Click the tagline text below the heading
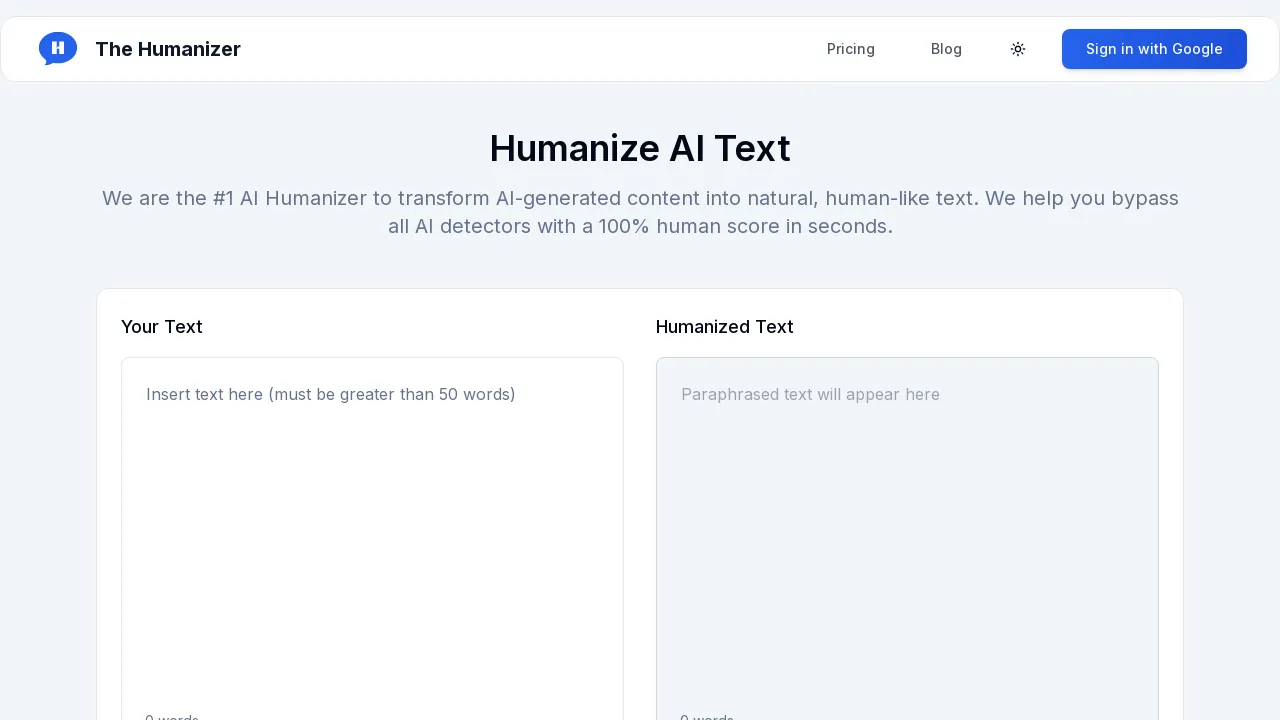 click(640, 212)
